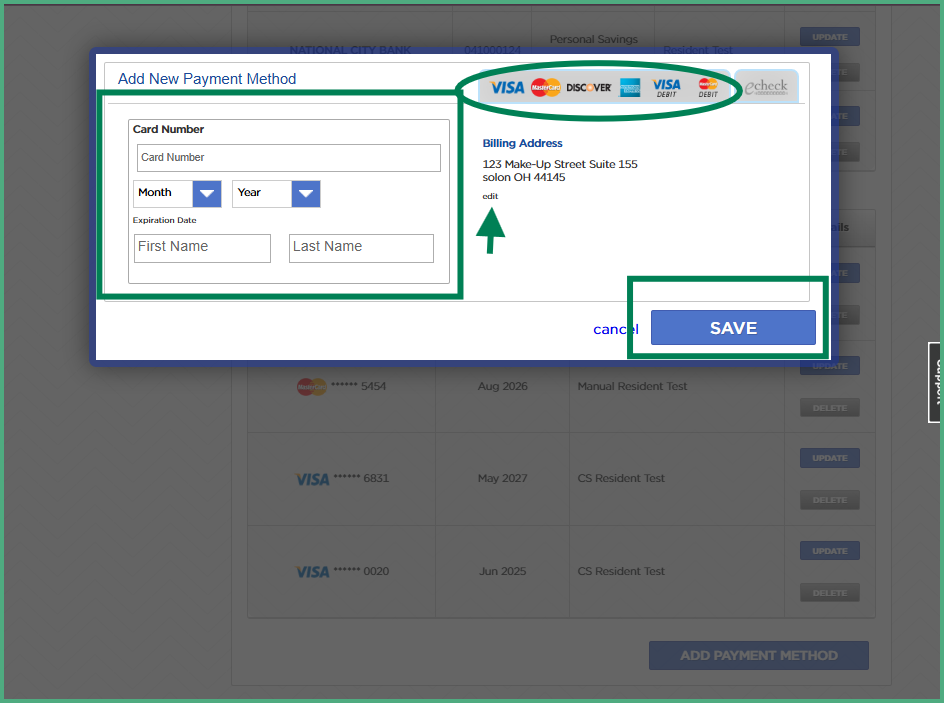Click the Visa logo for card ending 0020
944x703 pixels.
(312, 572)
